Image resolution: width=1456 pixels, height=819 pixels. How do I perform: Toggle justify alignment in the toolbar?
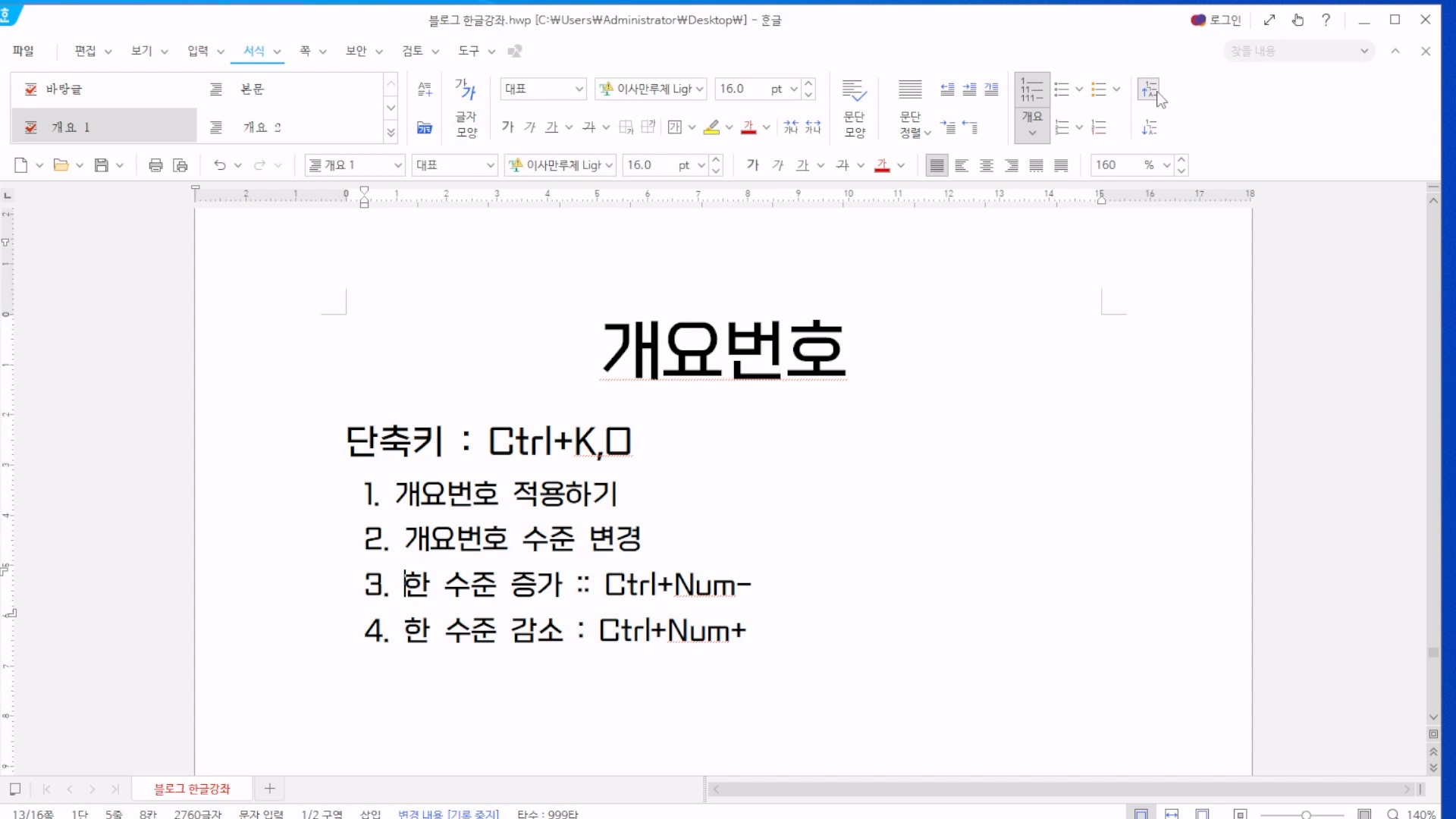click(937, 165)
